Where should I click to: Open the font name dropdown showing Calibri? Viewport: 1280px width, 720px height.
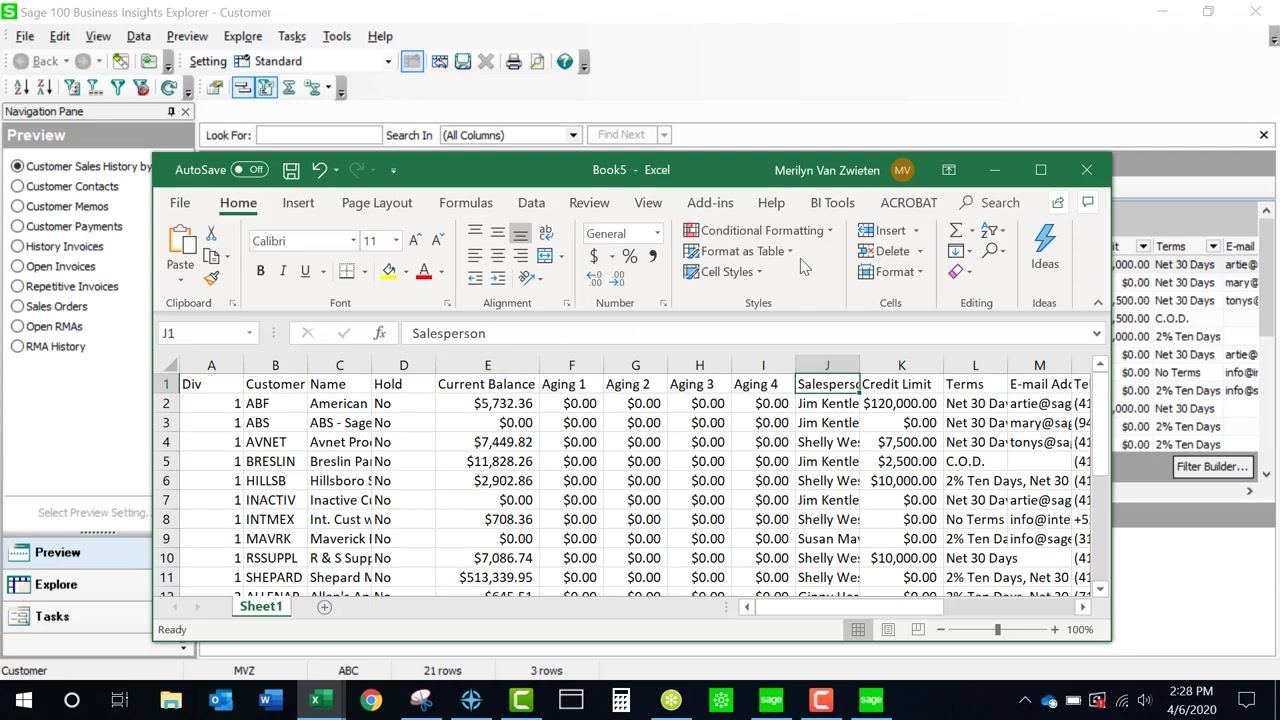(353, 241)
